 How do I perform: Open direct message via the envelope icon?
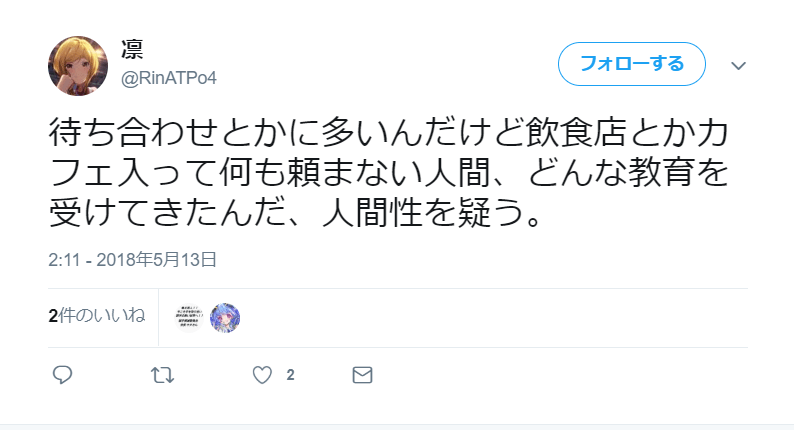pos(362,375)
